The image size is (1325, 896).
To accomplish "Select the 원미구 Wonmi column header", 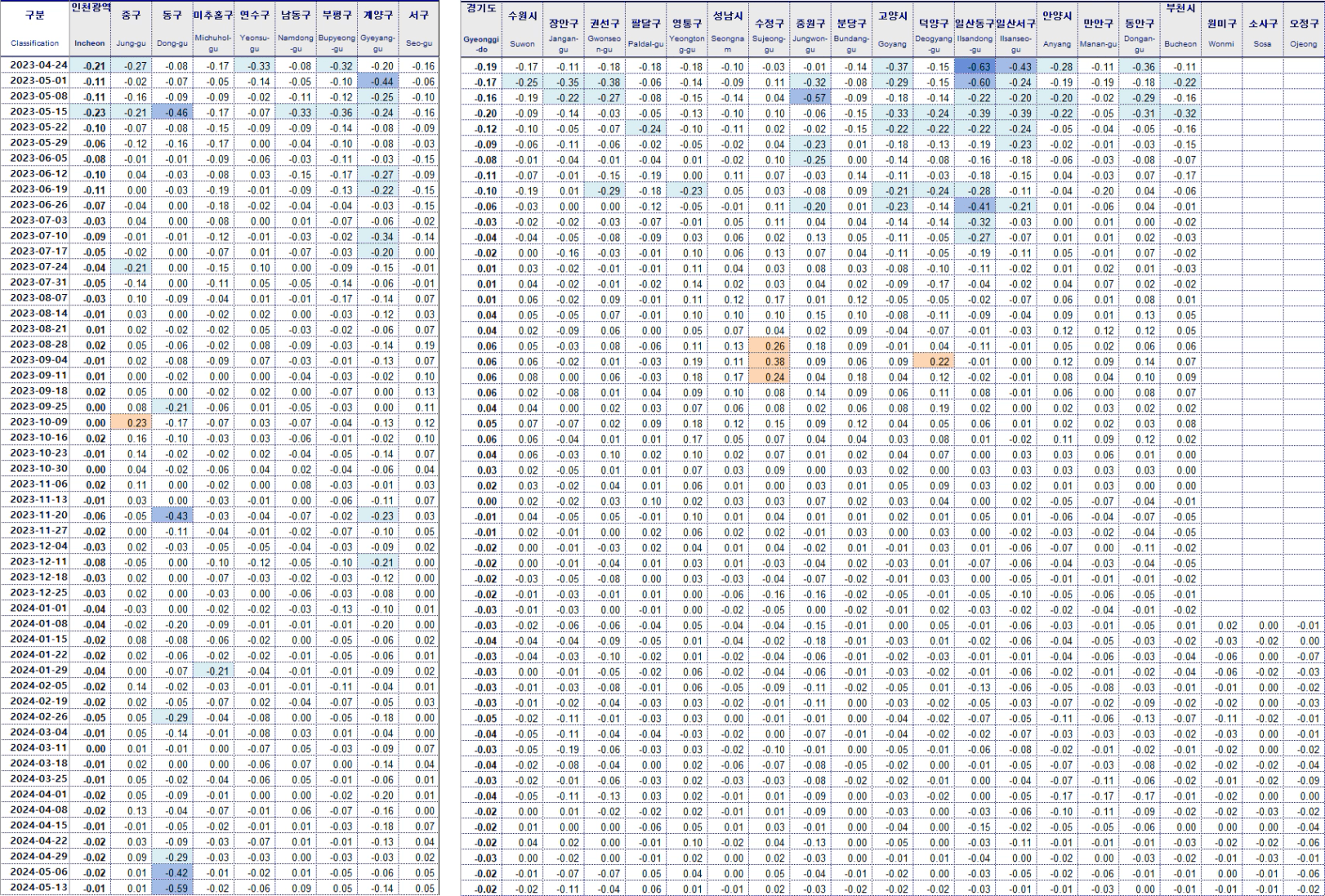I will click(1221, 29).
